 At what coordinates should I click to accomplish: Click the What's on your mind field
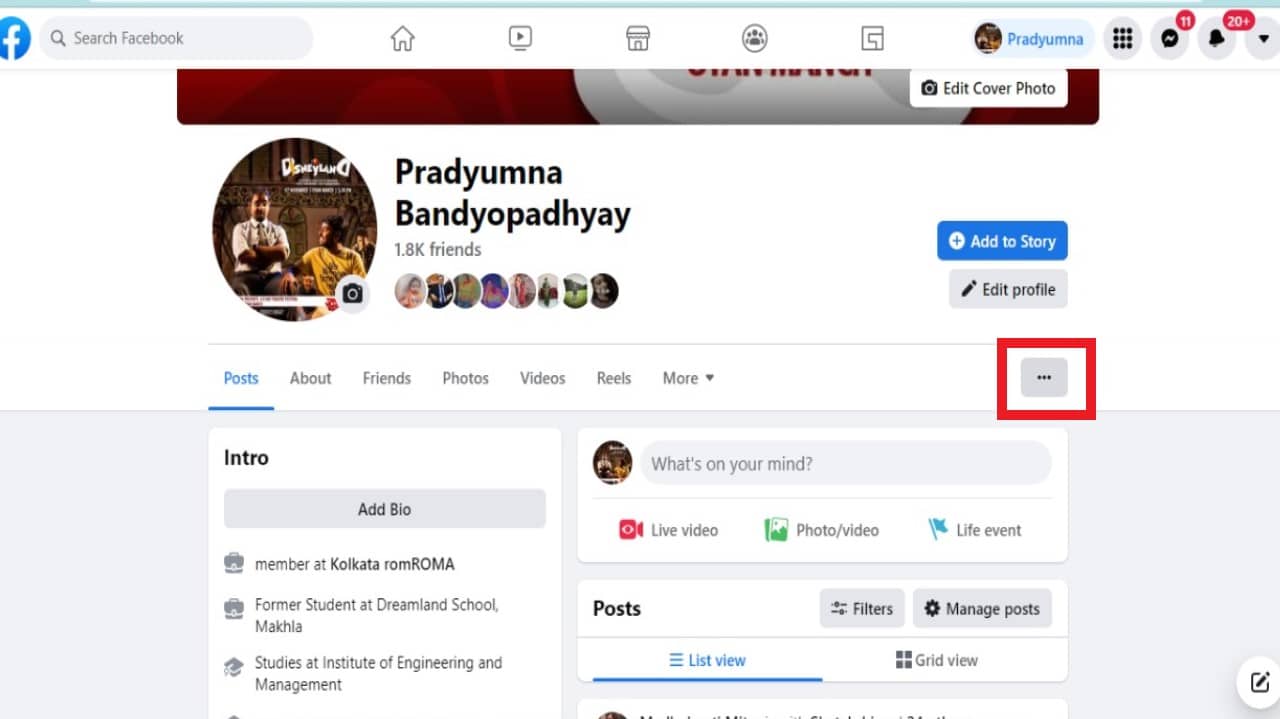[846, 464]
